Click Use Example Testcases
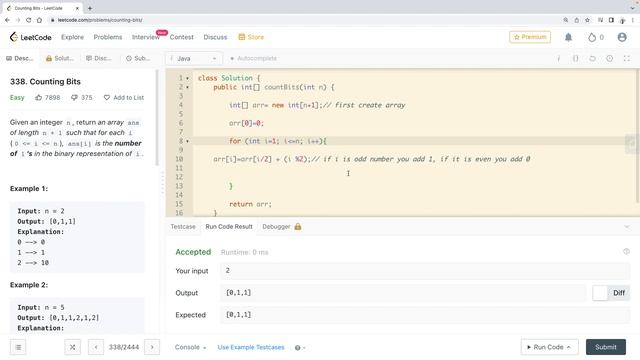Viewport: 640px width, 360px height. click(251, 347)
